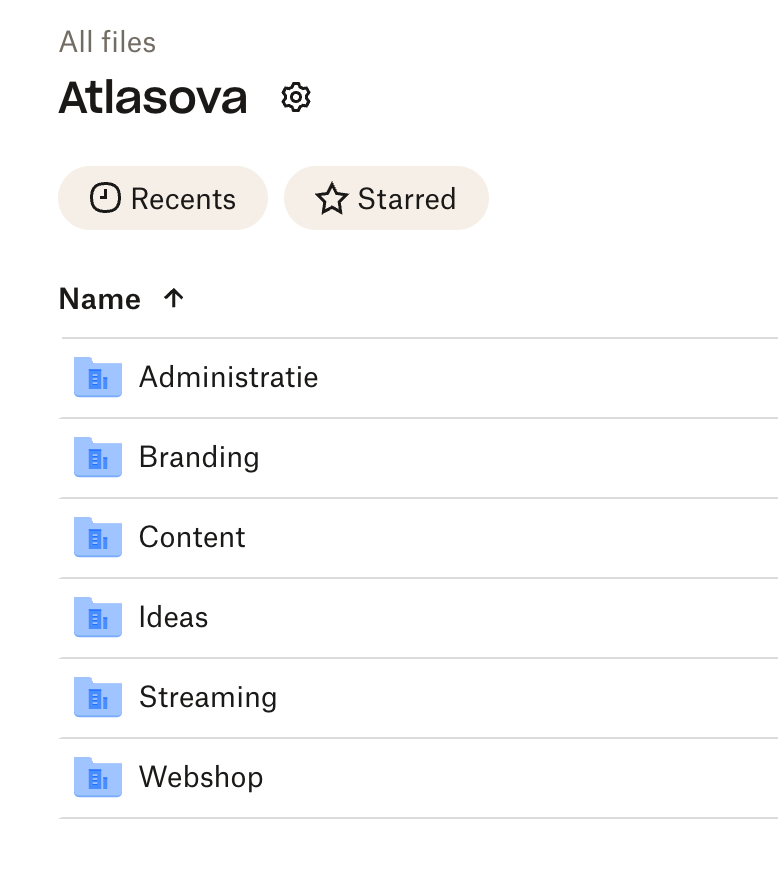Click the star icon in Starred
This screenshot has height=872, width=778.
pos(331,199)
